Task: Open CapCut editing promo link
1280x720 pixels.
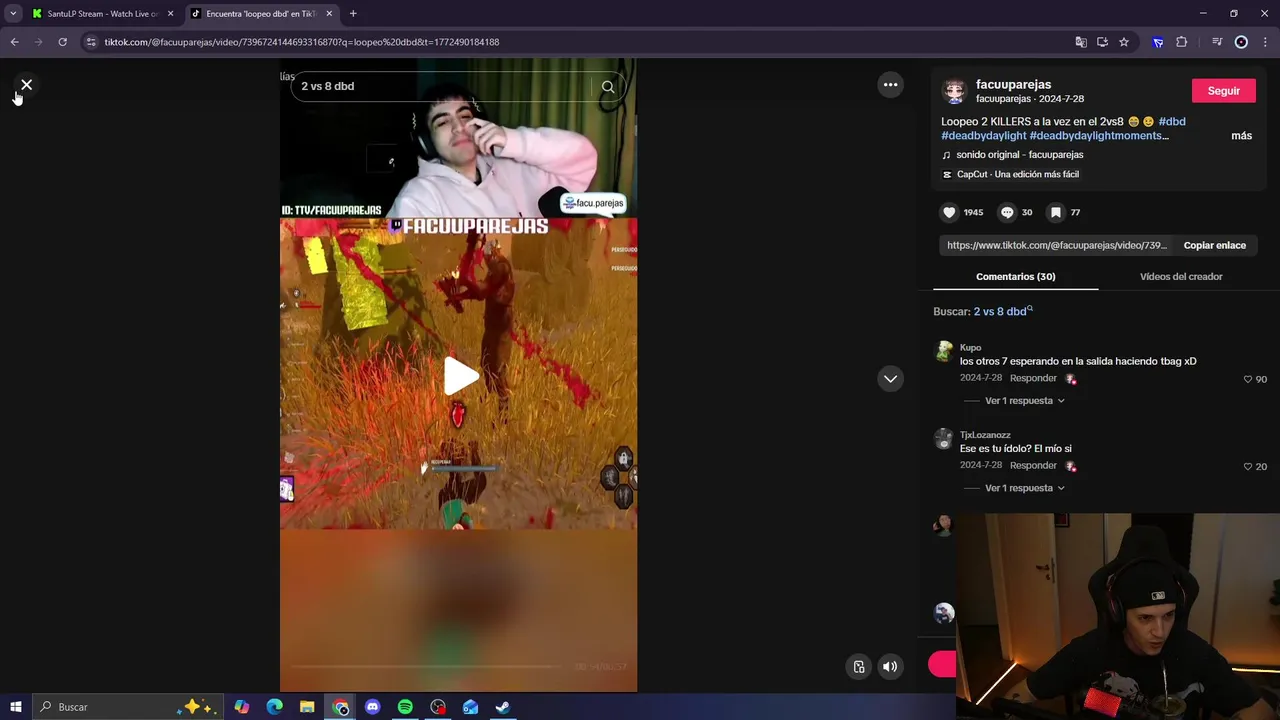Action: pos(1017,174)
